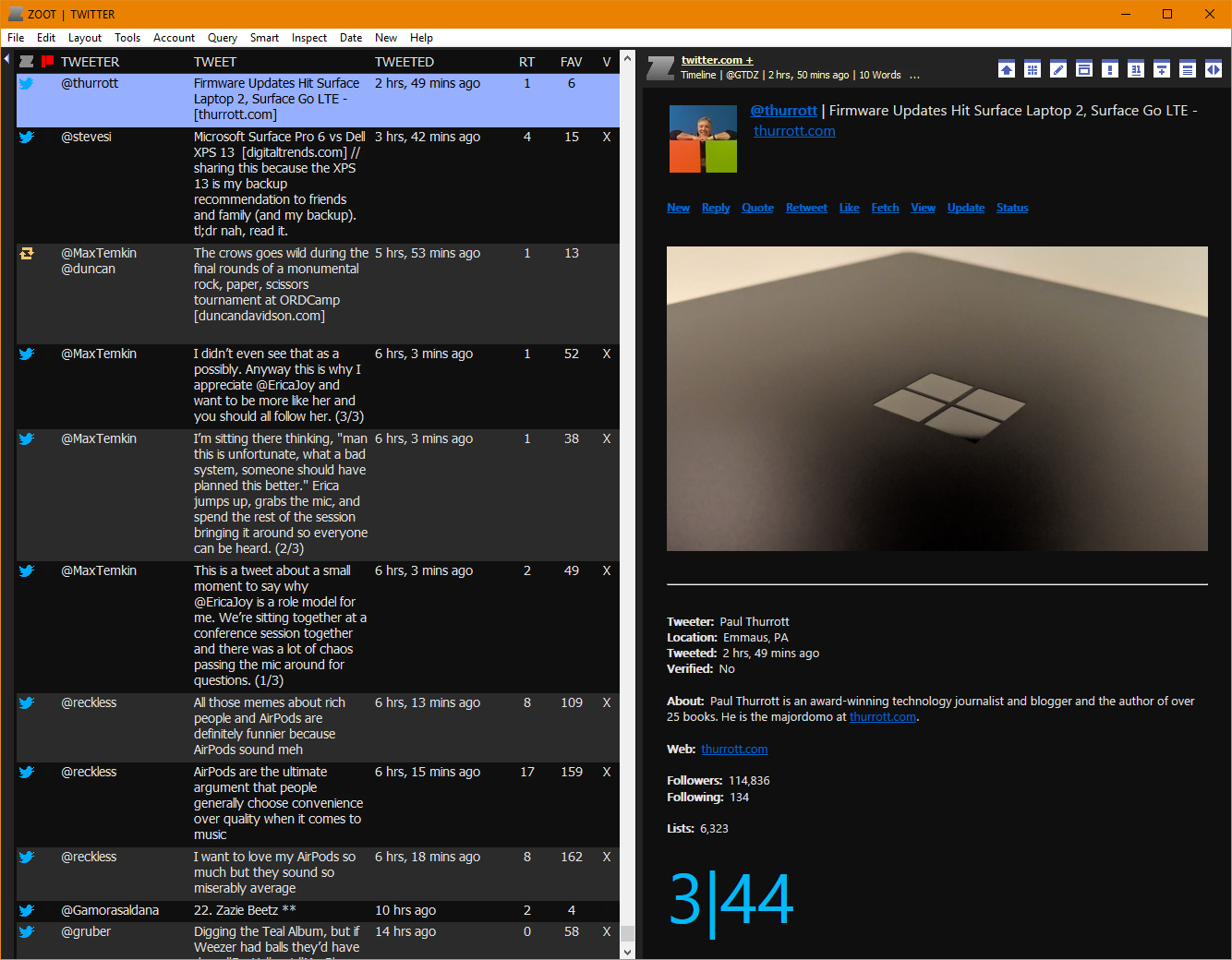Open the New menu in the menu bar
This screenshot has height=960, width=1232.
coord(386,38)
